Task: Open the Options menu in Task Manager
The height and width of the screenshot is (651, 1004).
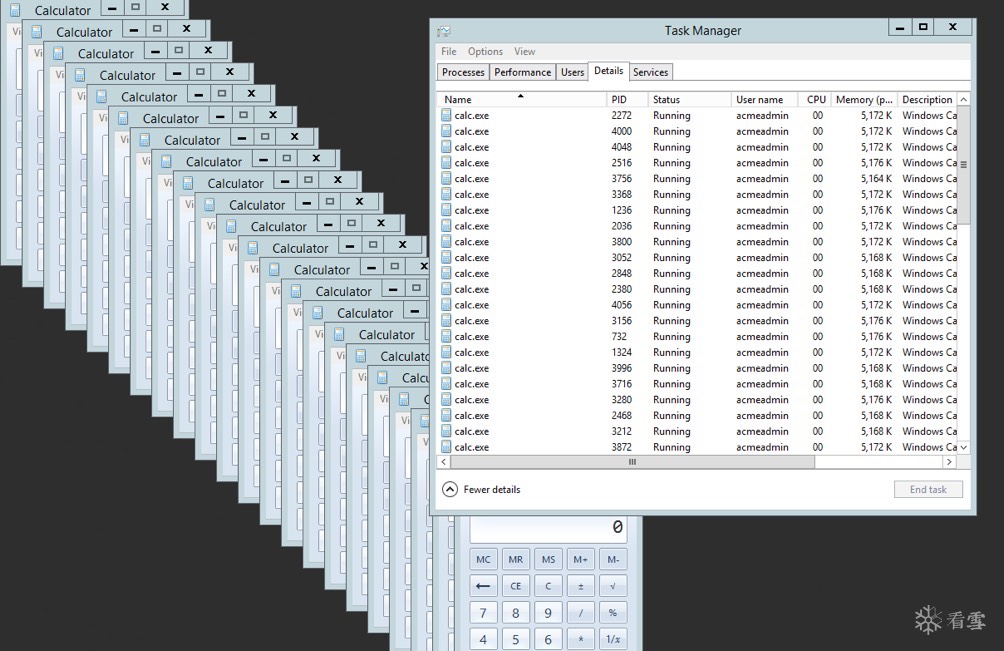Action: tap(485, 51)
